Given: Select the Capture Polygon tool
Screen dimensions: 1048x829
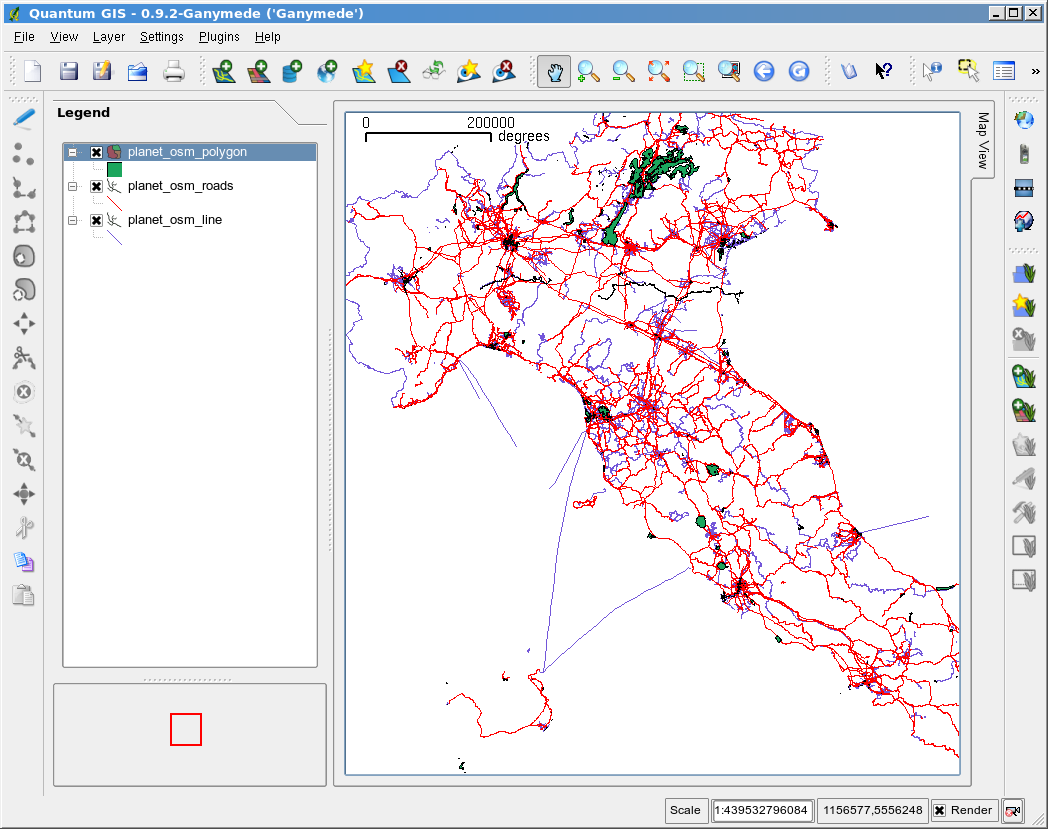Looking at the screenshot, I should tap(24, 222).
